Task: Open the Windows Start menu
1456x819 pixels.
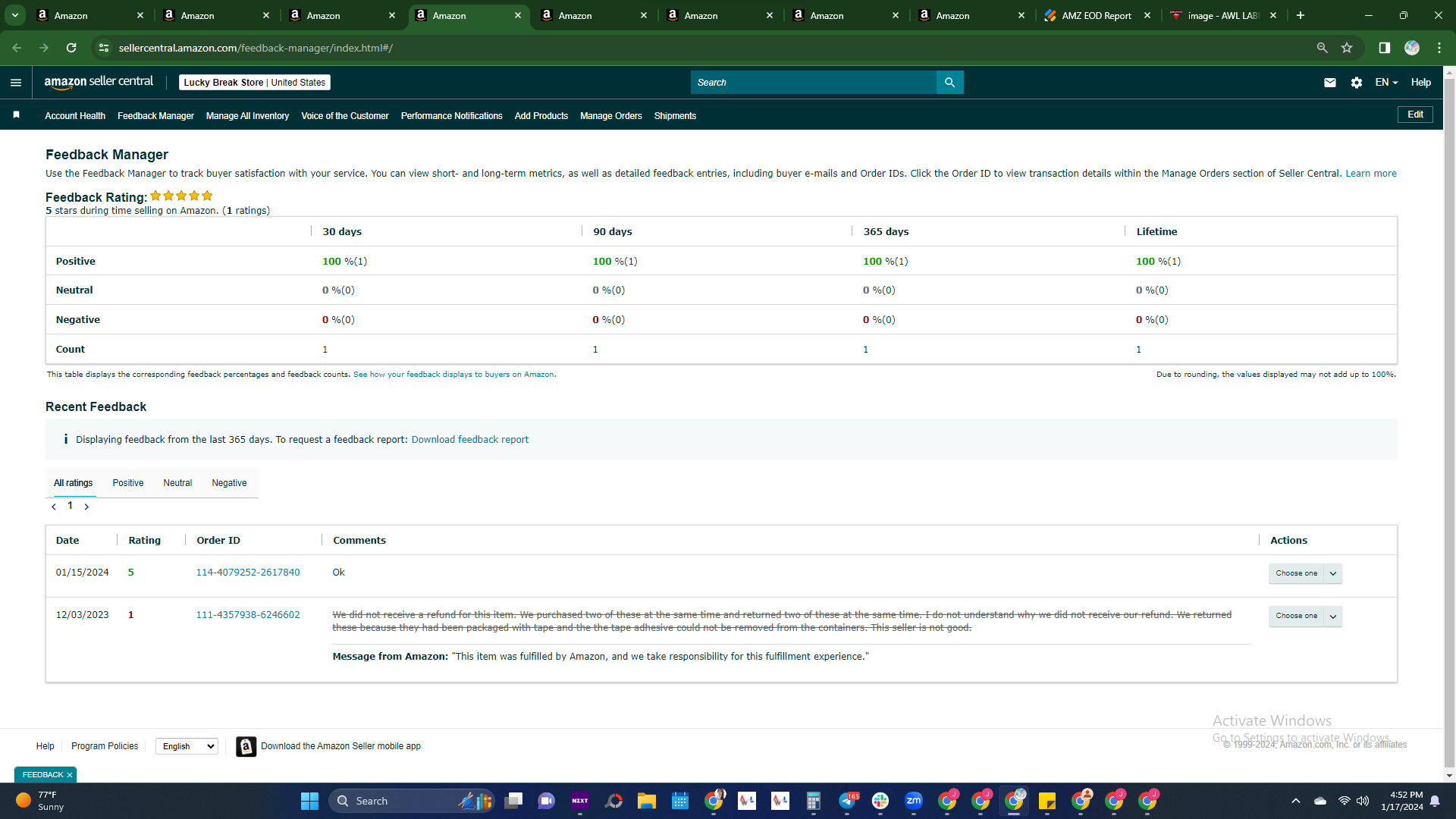Action: (x=309, y=801)
